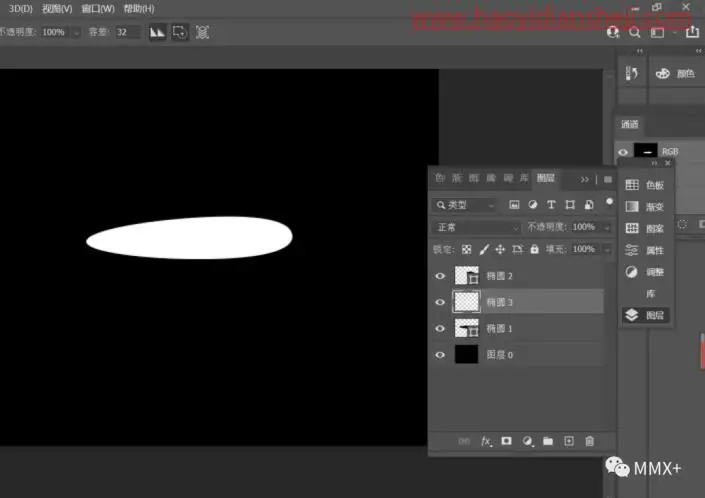The image size is (705, 498).
Task: Open the 3D(D) menu
Action: pyautogui.click(x=21, y=9)
